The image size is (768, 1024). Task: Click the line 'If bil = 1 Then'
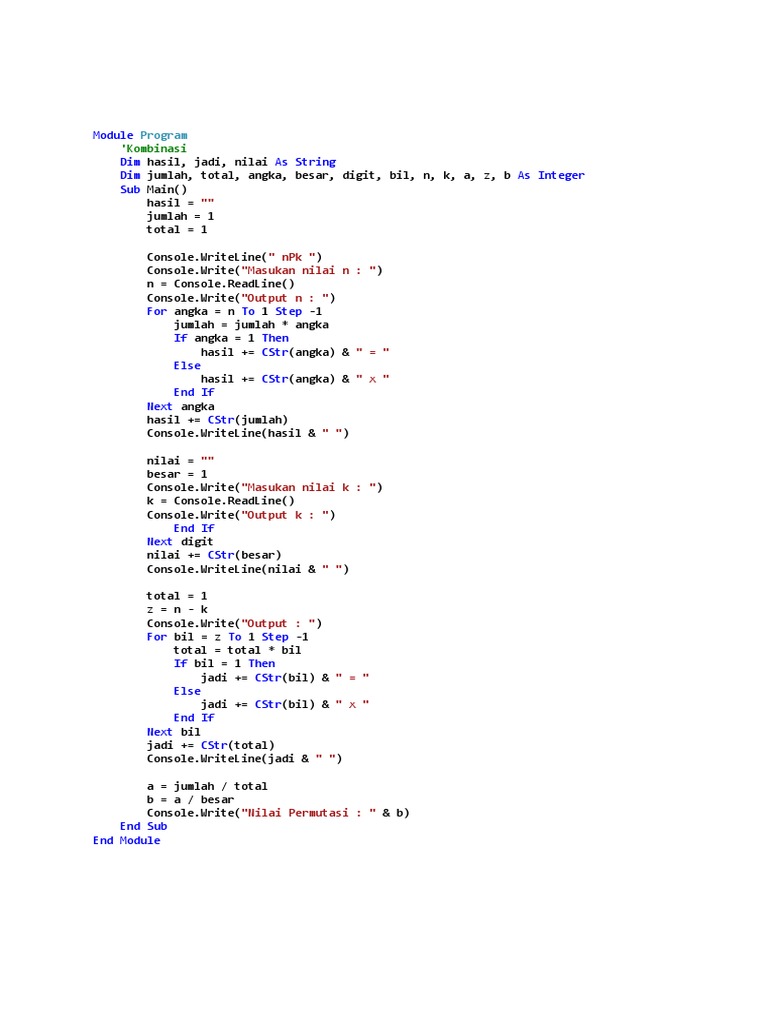[x=225, y=664]
